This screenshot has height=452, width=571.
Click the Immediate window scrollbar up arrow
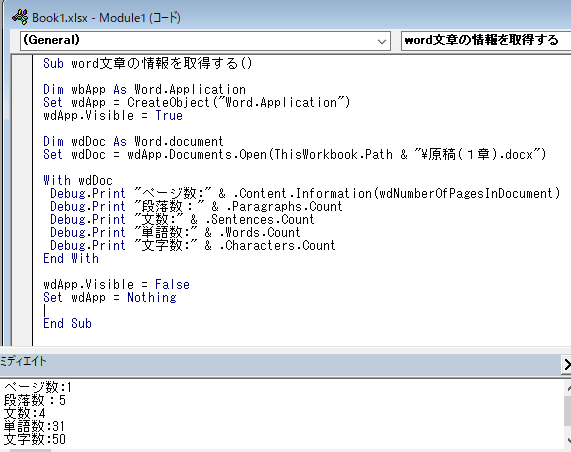click(568, 389)
